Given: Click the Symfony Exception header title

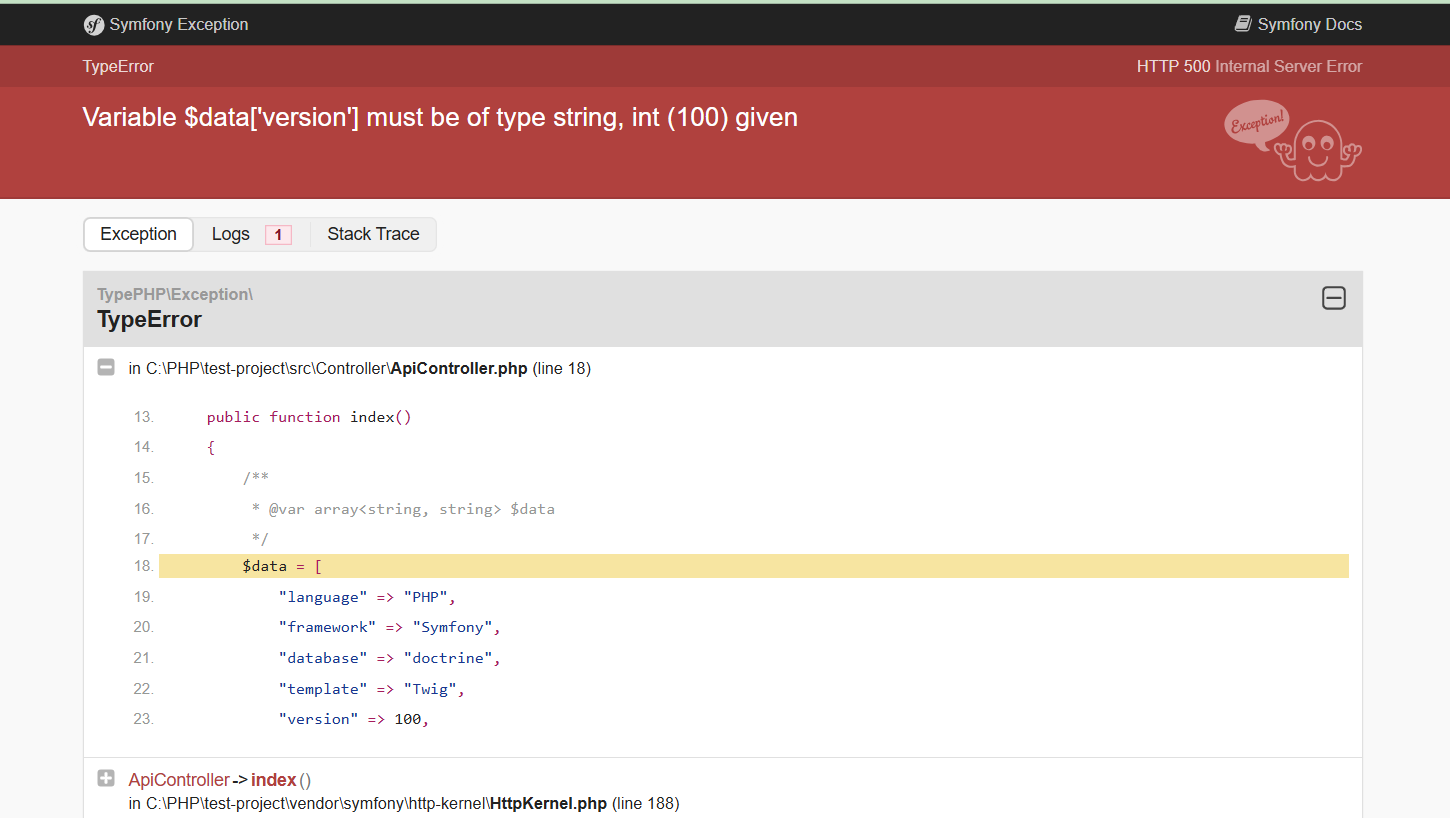Looking at the screenshot, I should click(179, 25).
